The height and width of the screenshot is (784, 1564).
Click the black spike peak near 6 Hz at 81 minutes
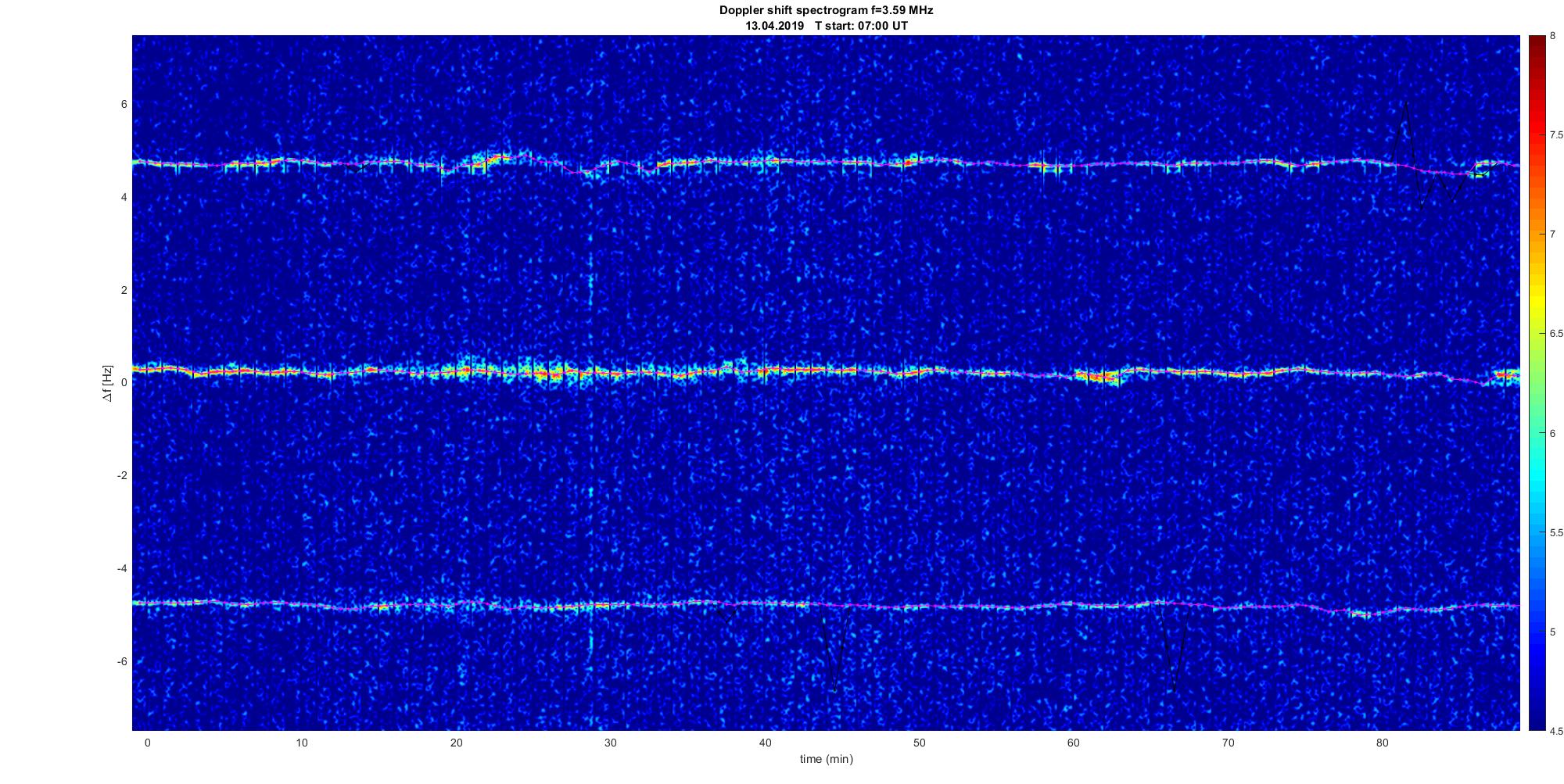point(1406,103)
